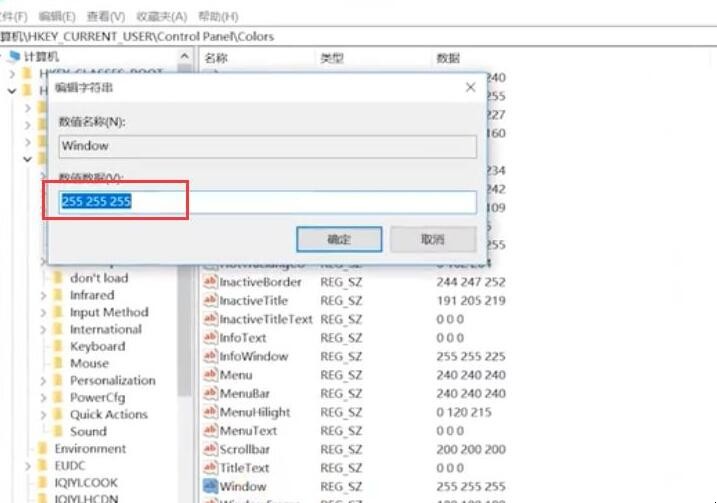The height and width of the screenshot is (503, 717).
Task: Select the Environment folder icon
Action: (43, 449)
